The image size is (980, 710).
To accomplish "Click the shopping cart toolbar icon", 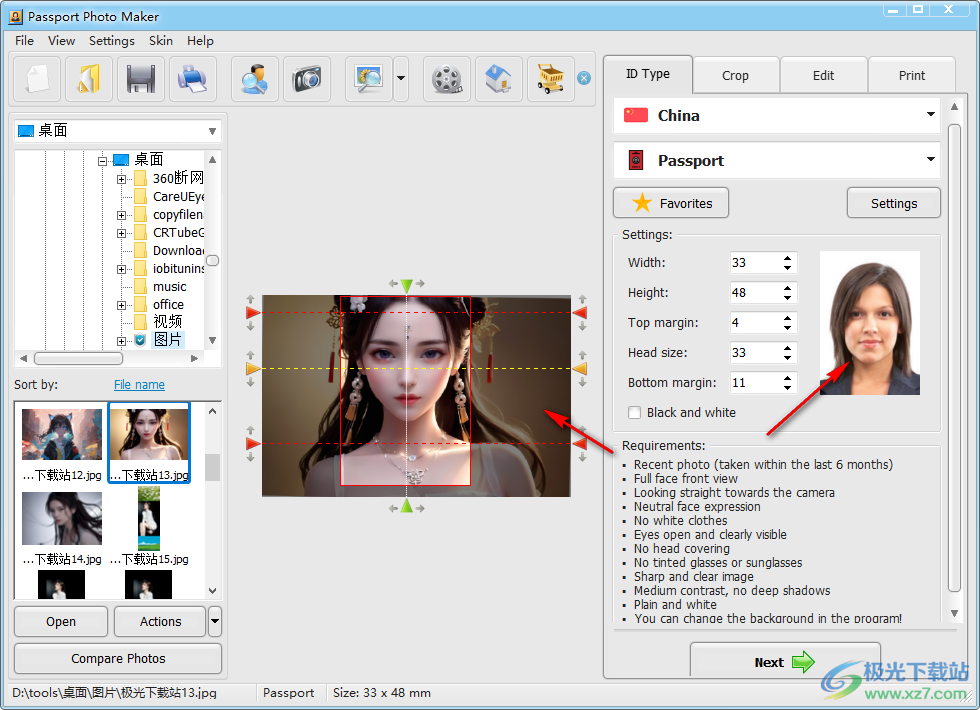I will tap(551, 79).
